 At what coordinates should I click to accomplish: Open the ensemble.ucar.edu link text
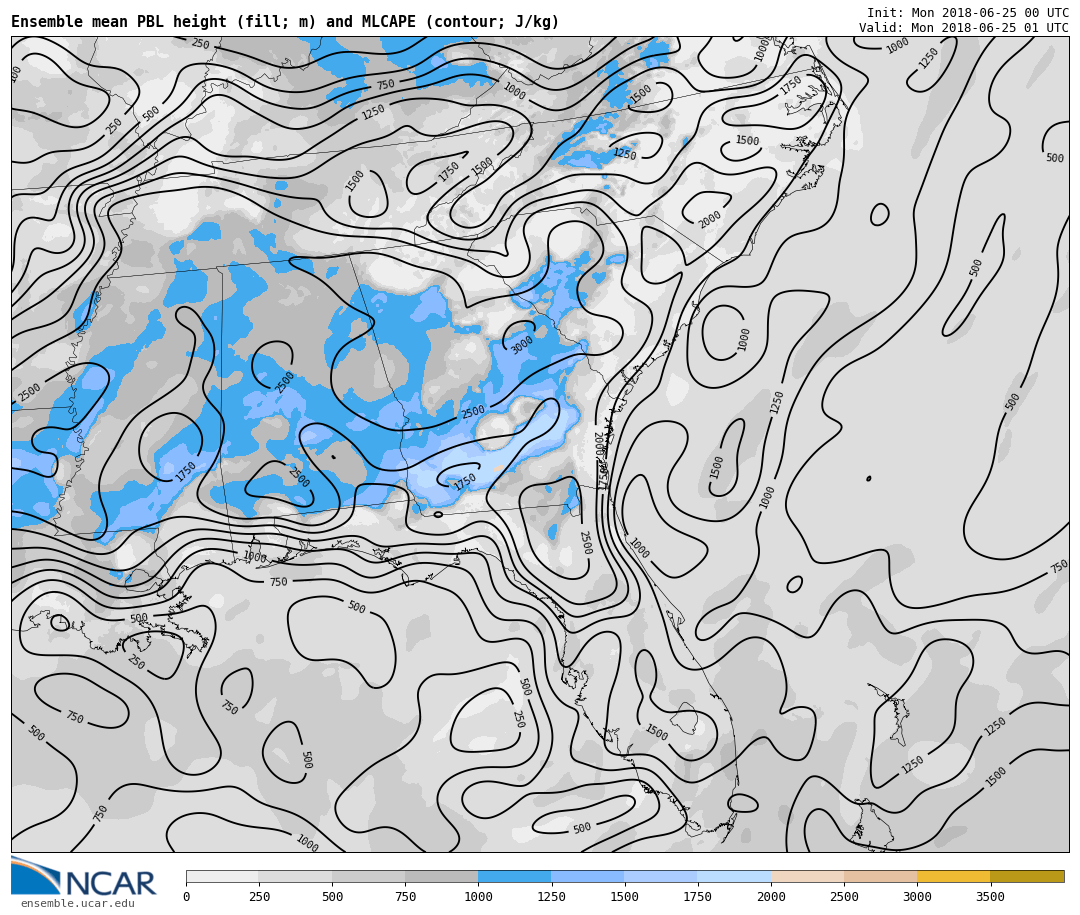(78, 903)
